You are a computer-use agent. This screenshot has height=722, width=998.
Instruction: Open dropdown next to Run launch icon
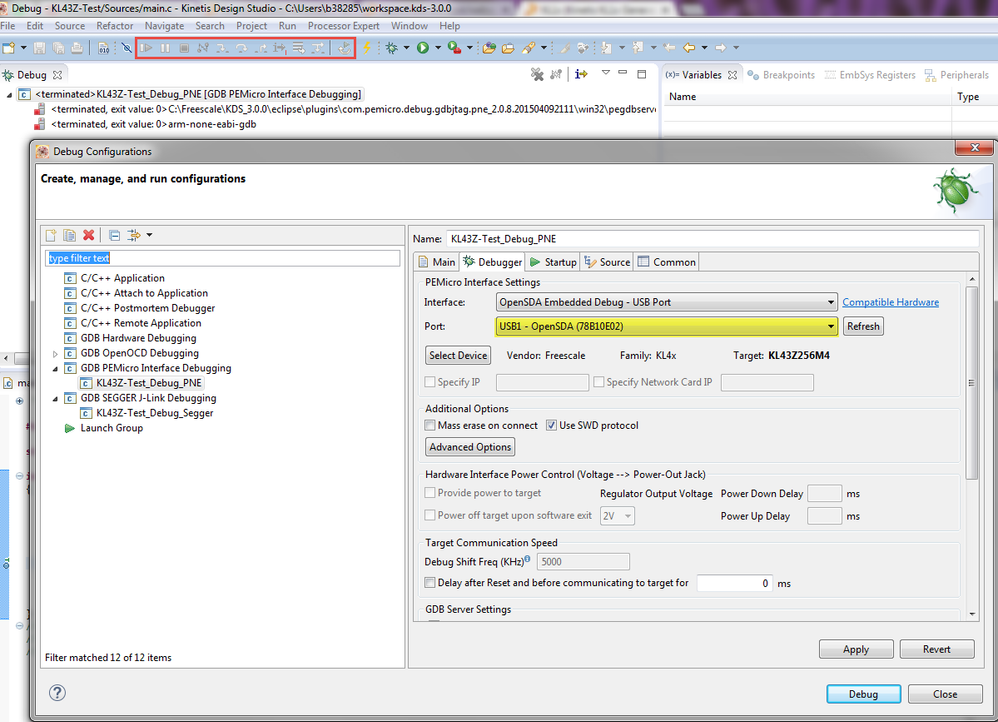point(437,48)
